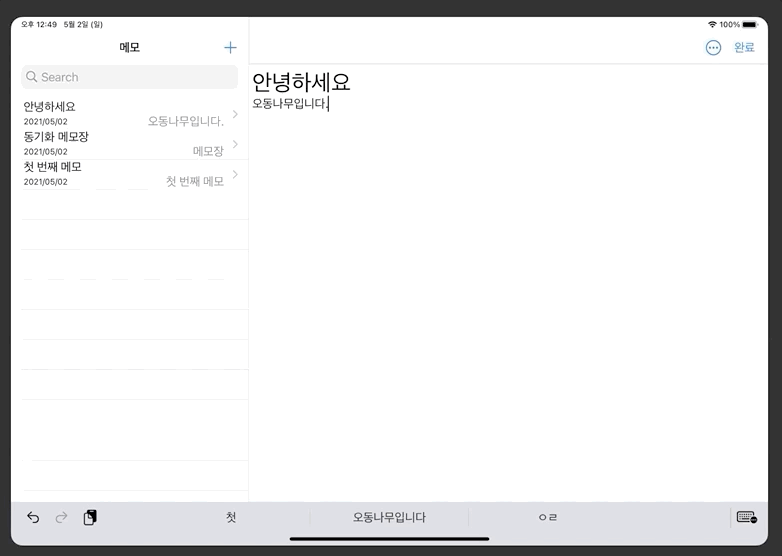782x556 pixels.
Task: Click the grey 첫 번째 메모 preview text
Action: 195,182
